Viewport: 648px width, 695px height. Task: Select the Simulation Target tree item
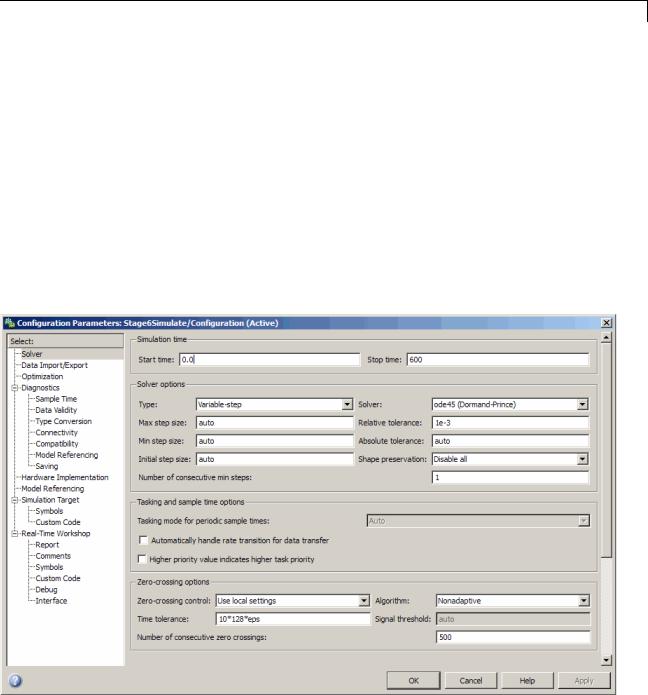coord(50,500)
